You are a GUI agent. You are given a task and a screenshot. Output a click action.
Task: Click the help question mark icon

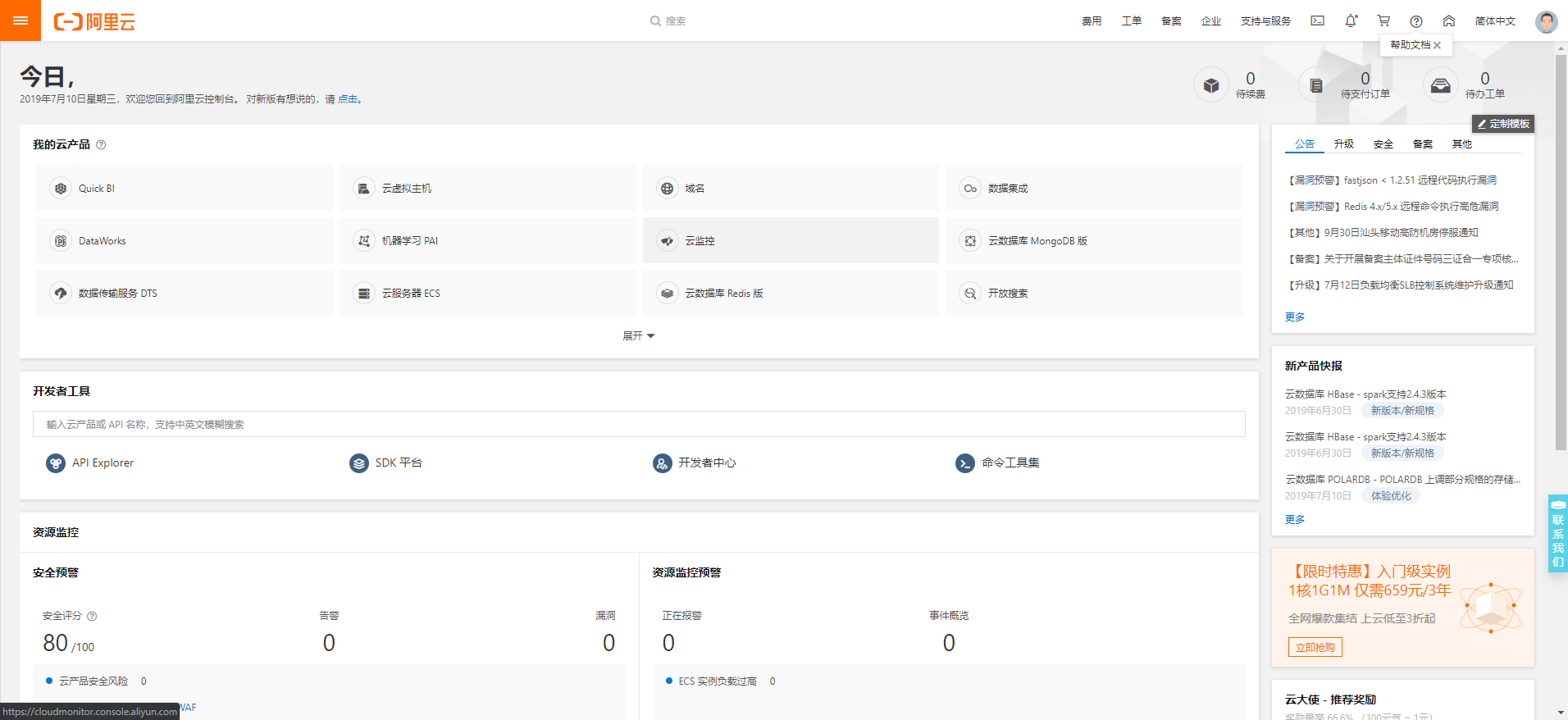1416,21
